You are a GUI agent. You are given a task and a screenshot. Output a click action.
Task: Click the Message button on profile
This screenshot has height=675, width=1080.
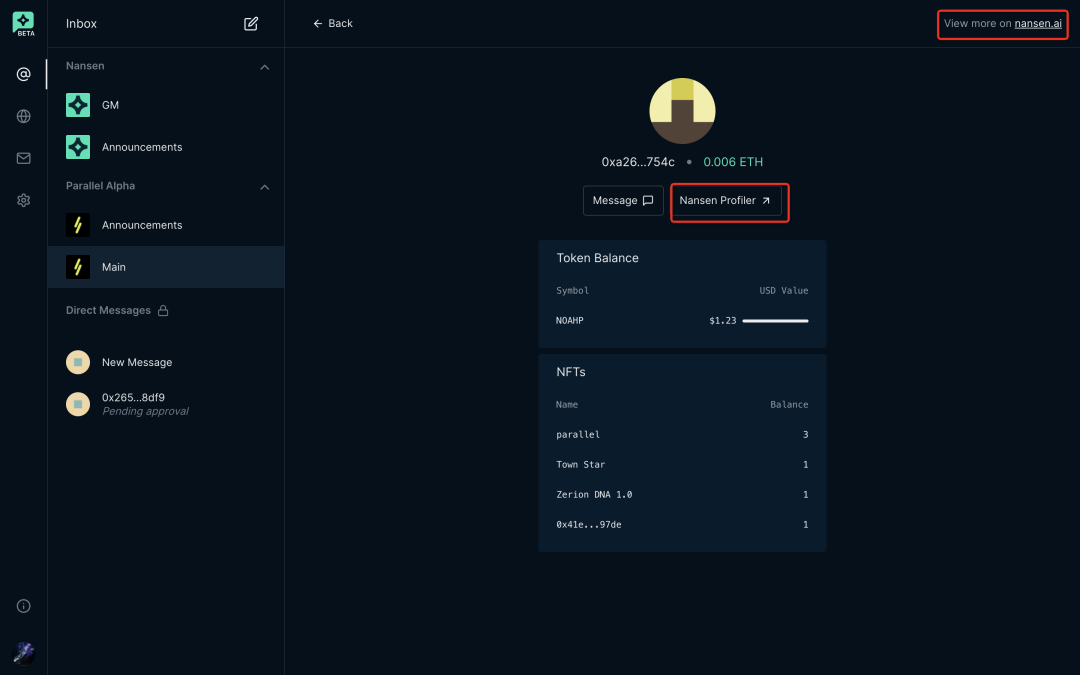(x=623, y=200)
